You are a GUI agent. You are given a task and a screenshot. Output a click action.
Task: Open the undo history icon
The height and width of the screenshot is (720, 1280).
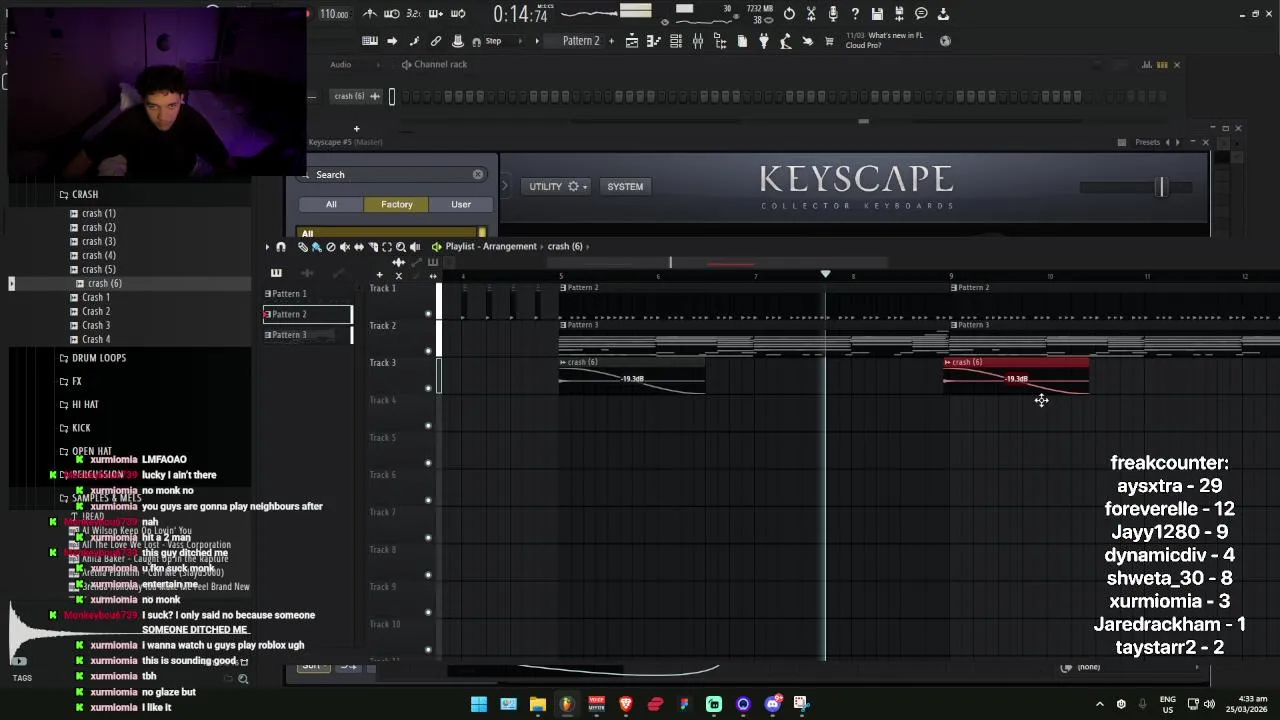pyautogui.click(x=789, y=14)
